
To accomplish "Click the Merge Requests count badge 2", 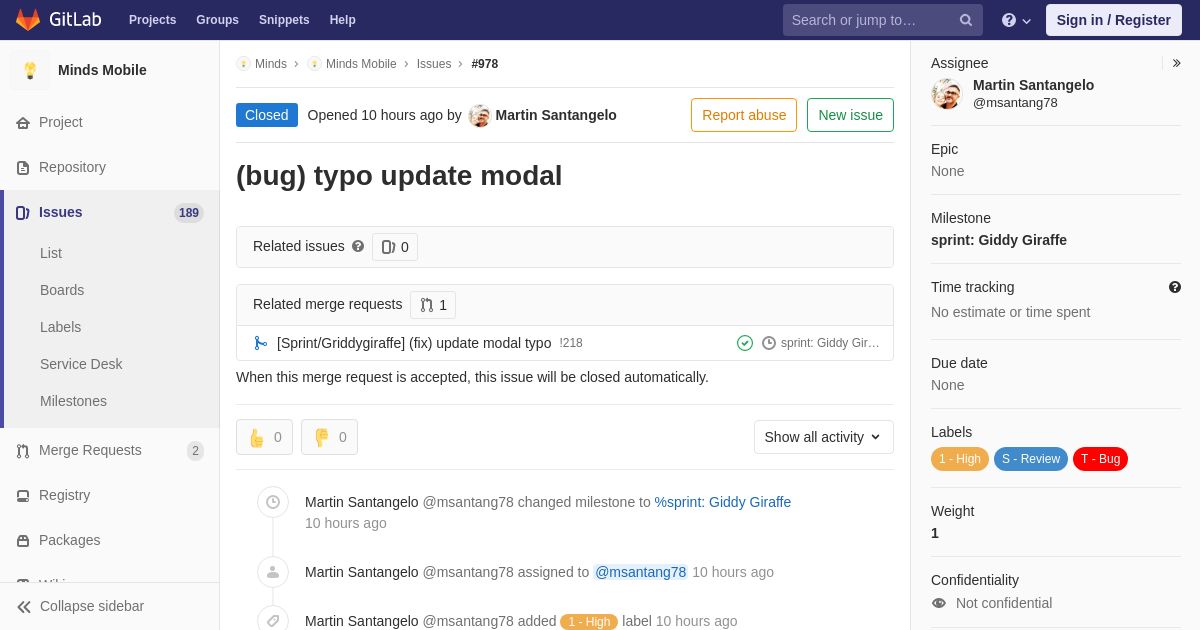I will (195, 451).
